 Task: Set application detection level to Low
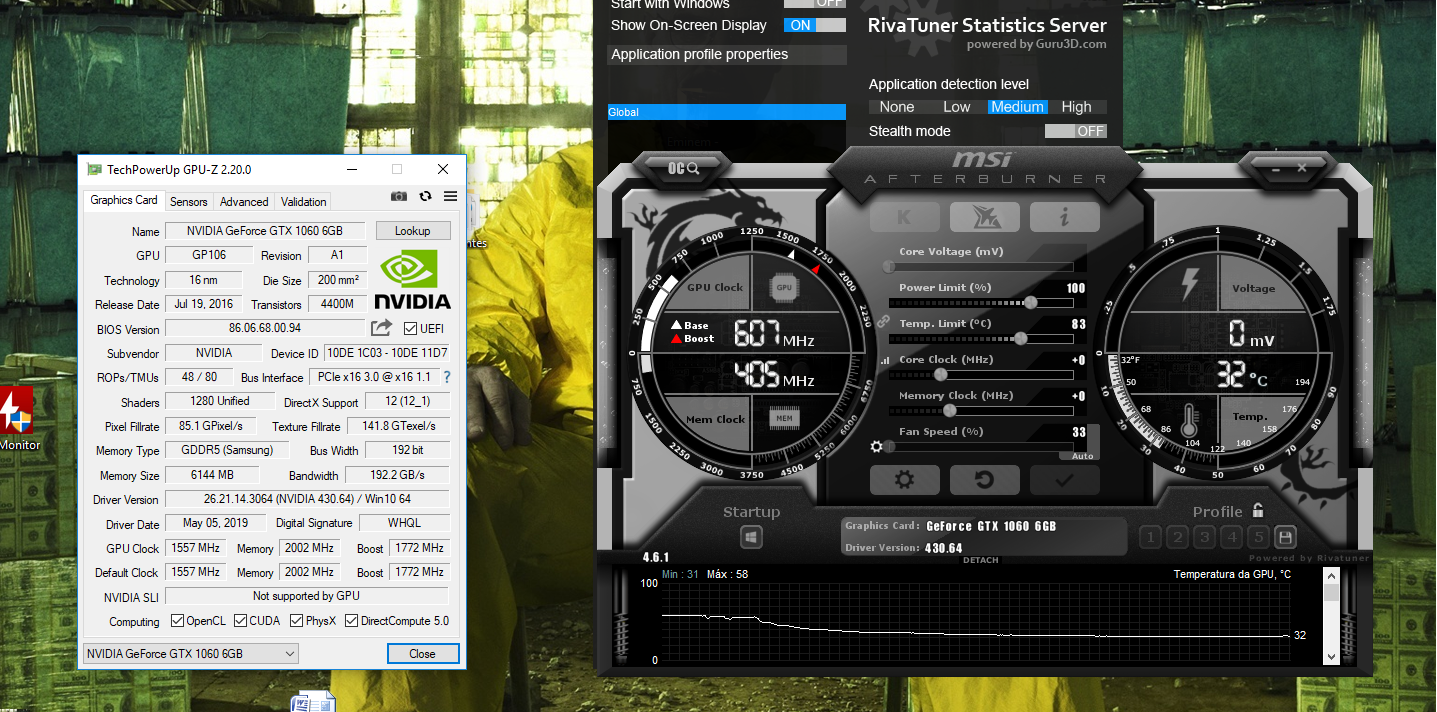(957, 107)
